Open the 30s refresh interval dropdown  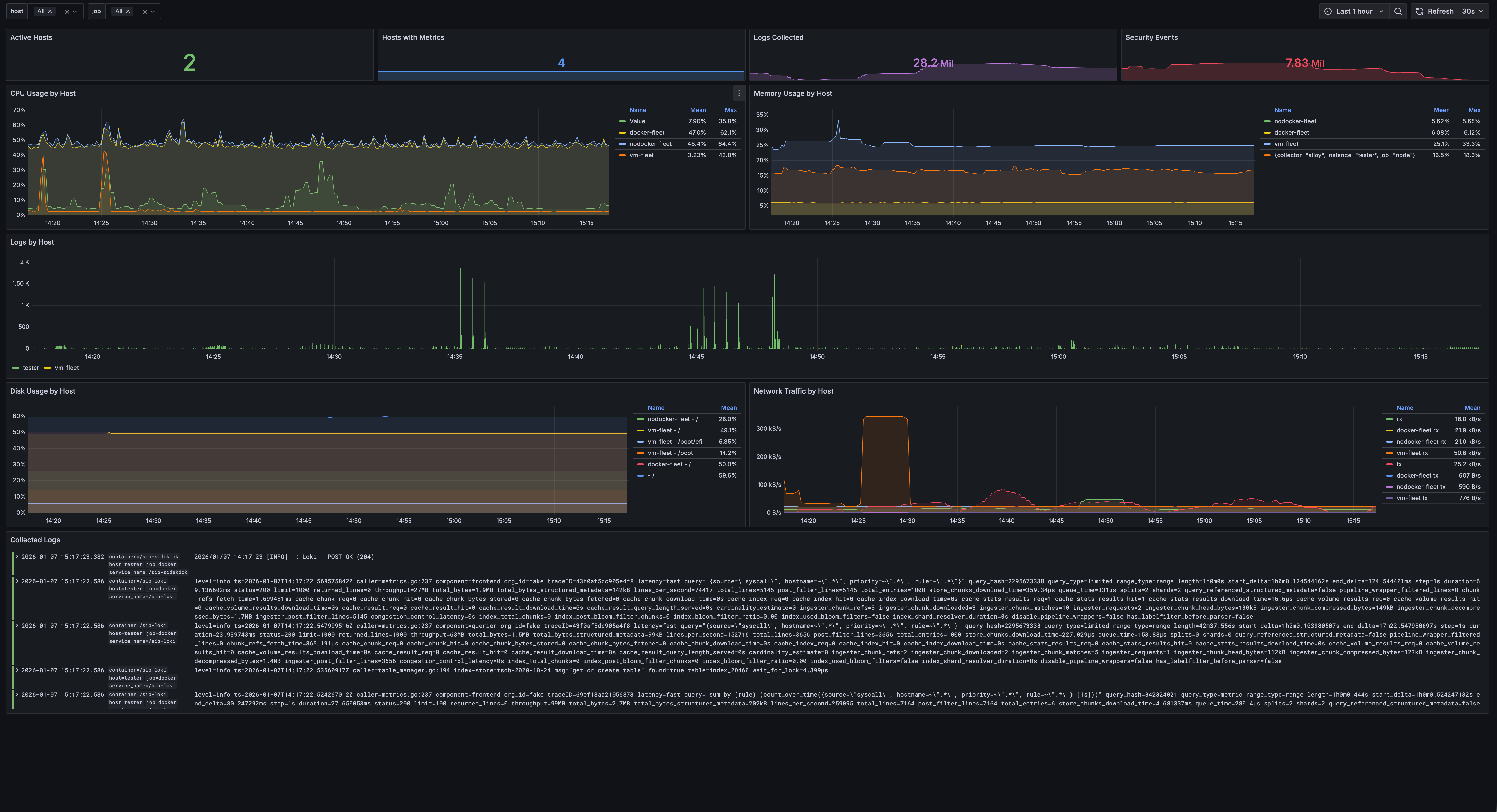pos(1473,11)
